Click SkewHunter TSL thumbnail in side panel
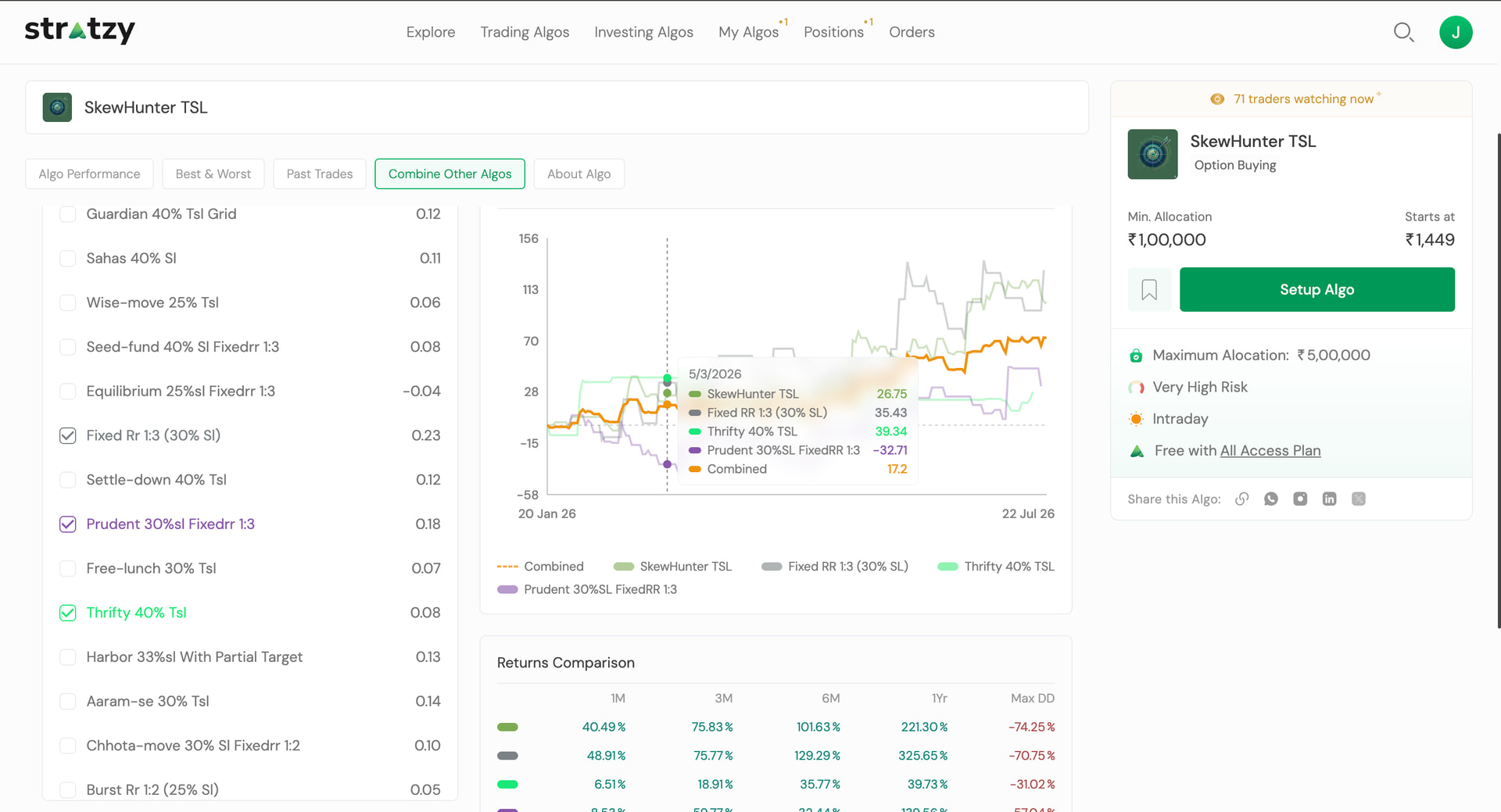Screen dimensions: 1501x812 click(1152, 154)
